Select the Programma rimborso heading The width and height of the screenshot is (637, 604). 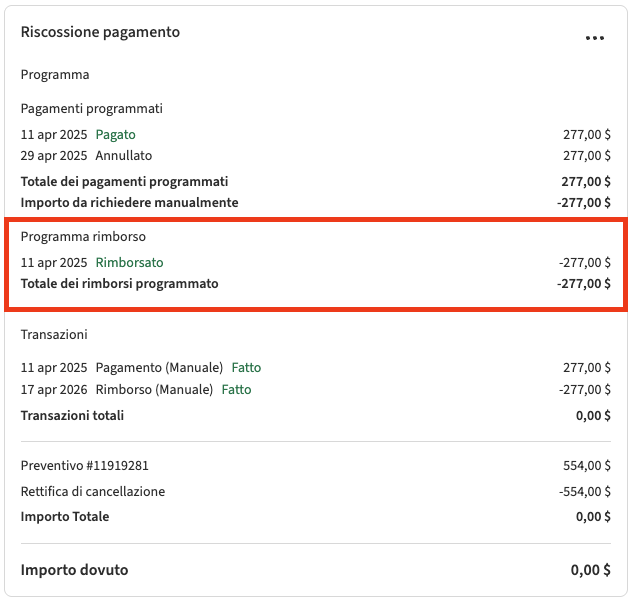coord(83,237)
